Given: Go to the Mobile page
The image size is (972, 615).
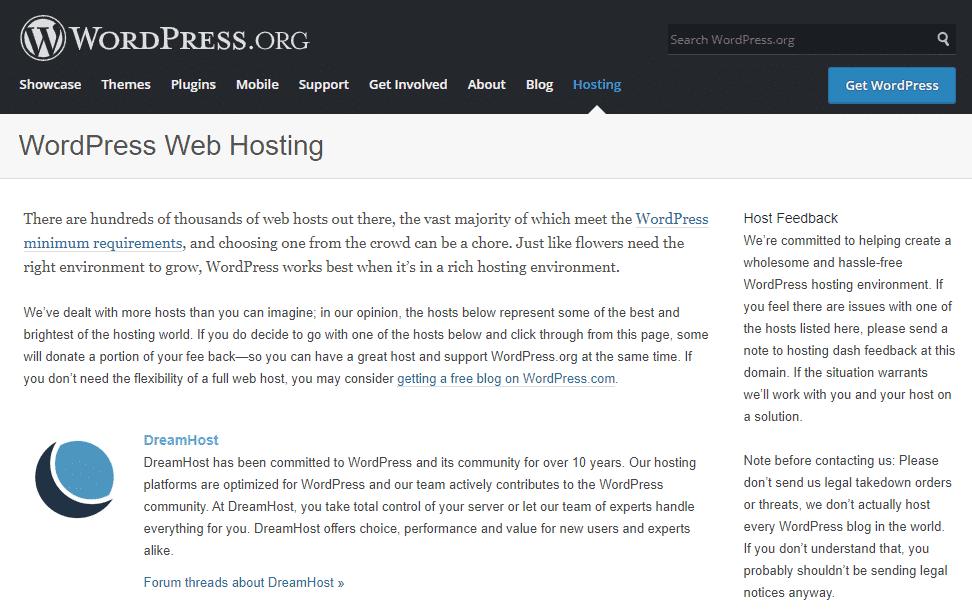Looking at the screenshot, I should pyautogui.click(x=257, y=85).
